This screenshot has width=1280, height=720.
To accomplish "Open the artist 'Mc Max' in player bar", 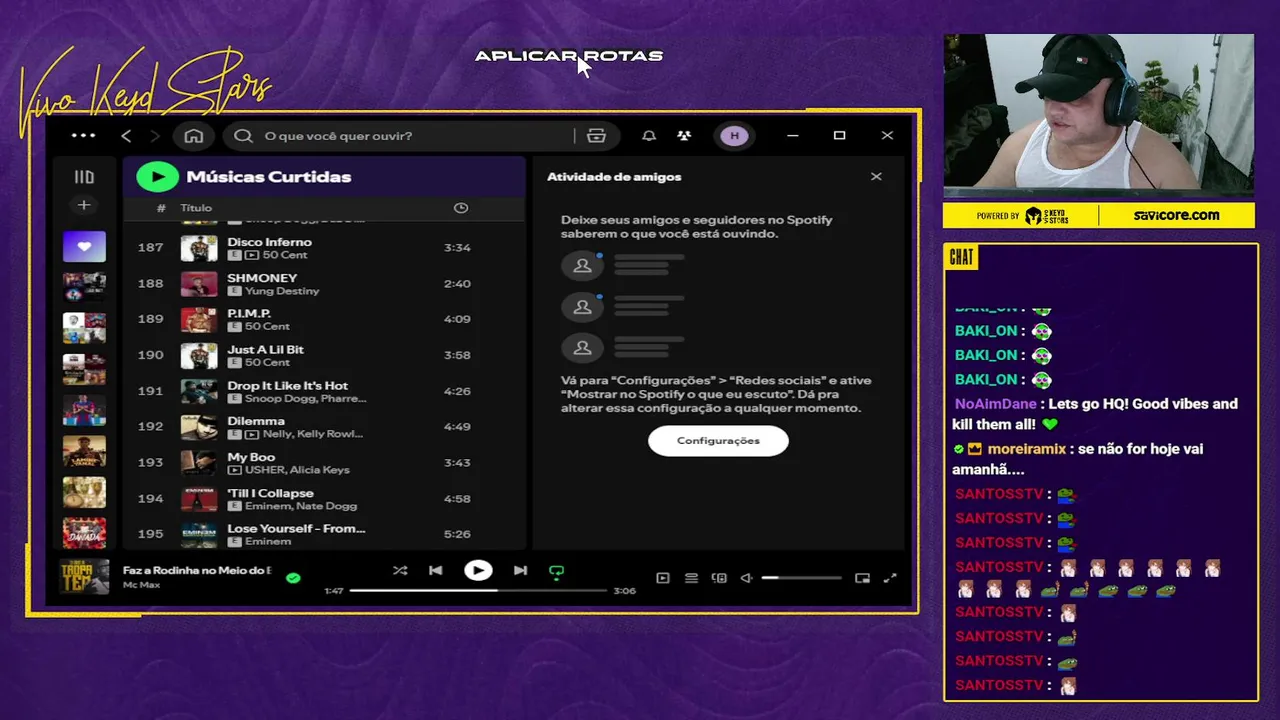I will pos(141,585).
